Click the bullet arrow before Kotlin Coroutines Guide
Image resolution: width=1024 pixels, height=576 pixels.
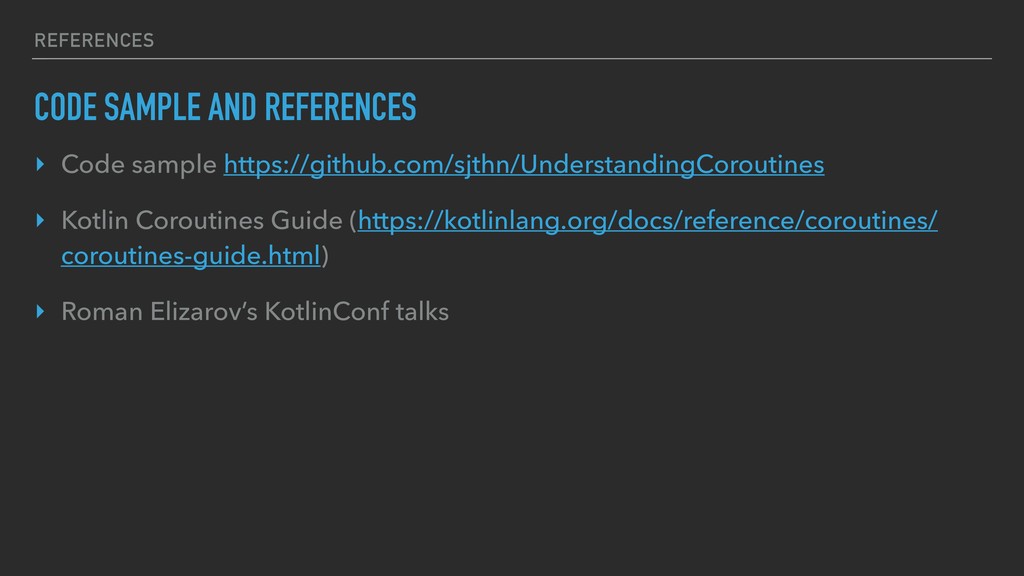40,220
